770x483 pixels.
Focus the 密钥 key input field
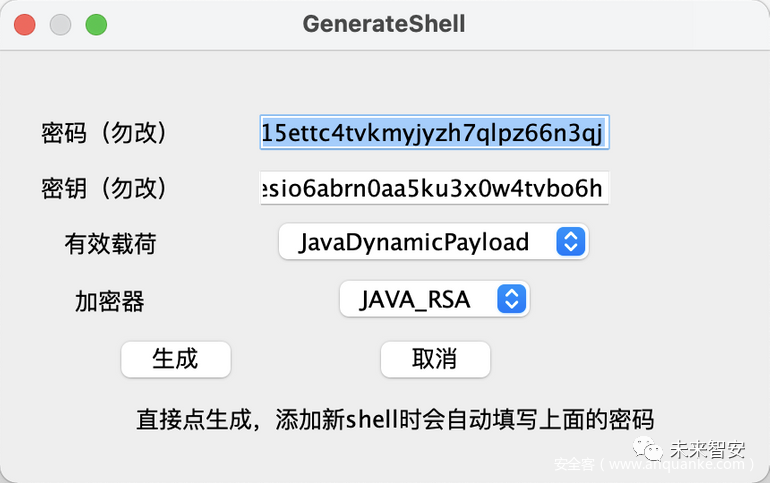(x=433, y=189)
